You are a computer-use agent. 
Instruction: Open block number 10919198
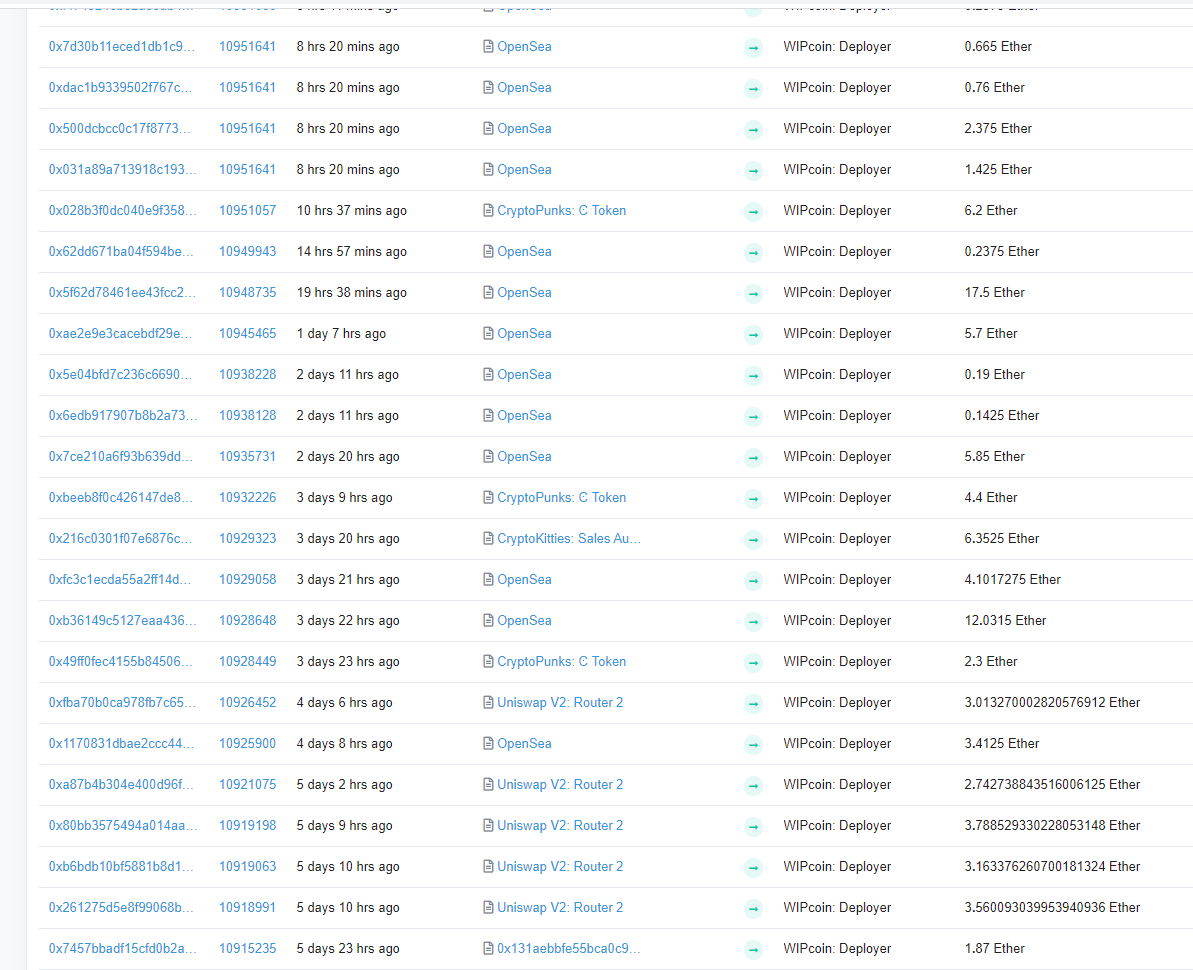[247, 827]
